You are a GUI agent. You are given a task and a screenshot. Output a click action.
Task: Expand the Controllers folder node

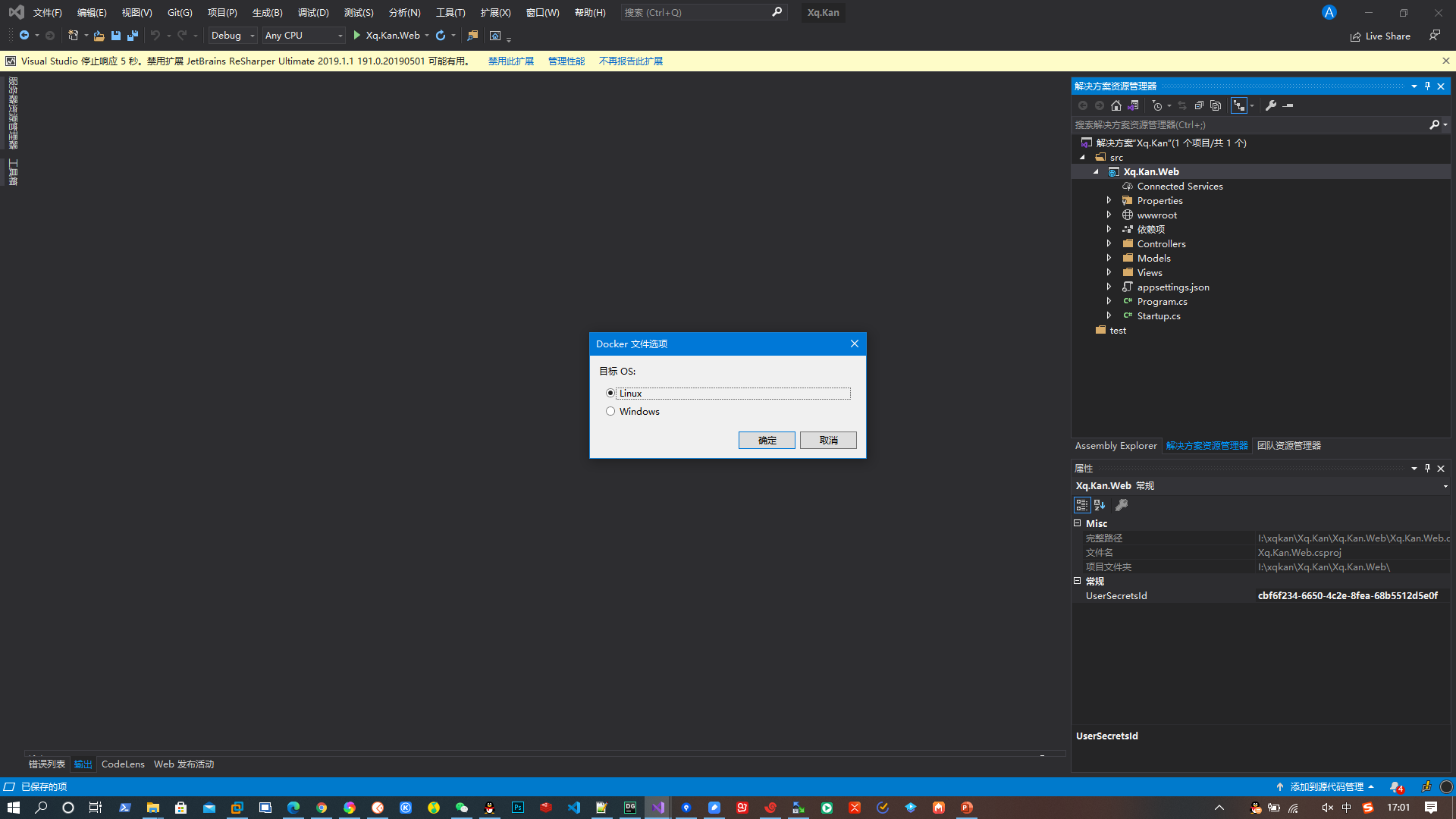tap(1109, 244)
